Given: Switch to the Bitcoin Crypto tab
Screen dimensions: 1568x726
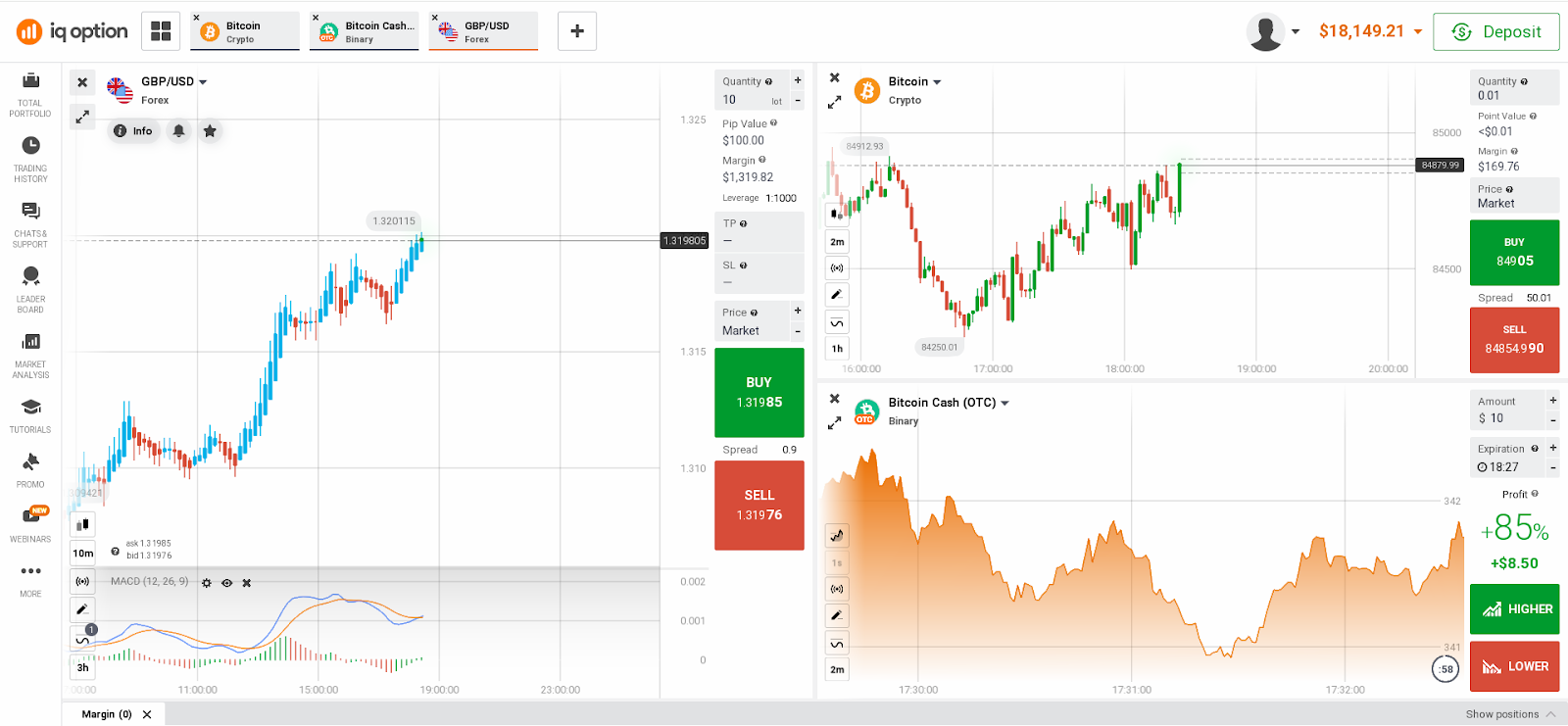Looking at the screenshot, I should [245, 31].
